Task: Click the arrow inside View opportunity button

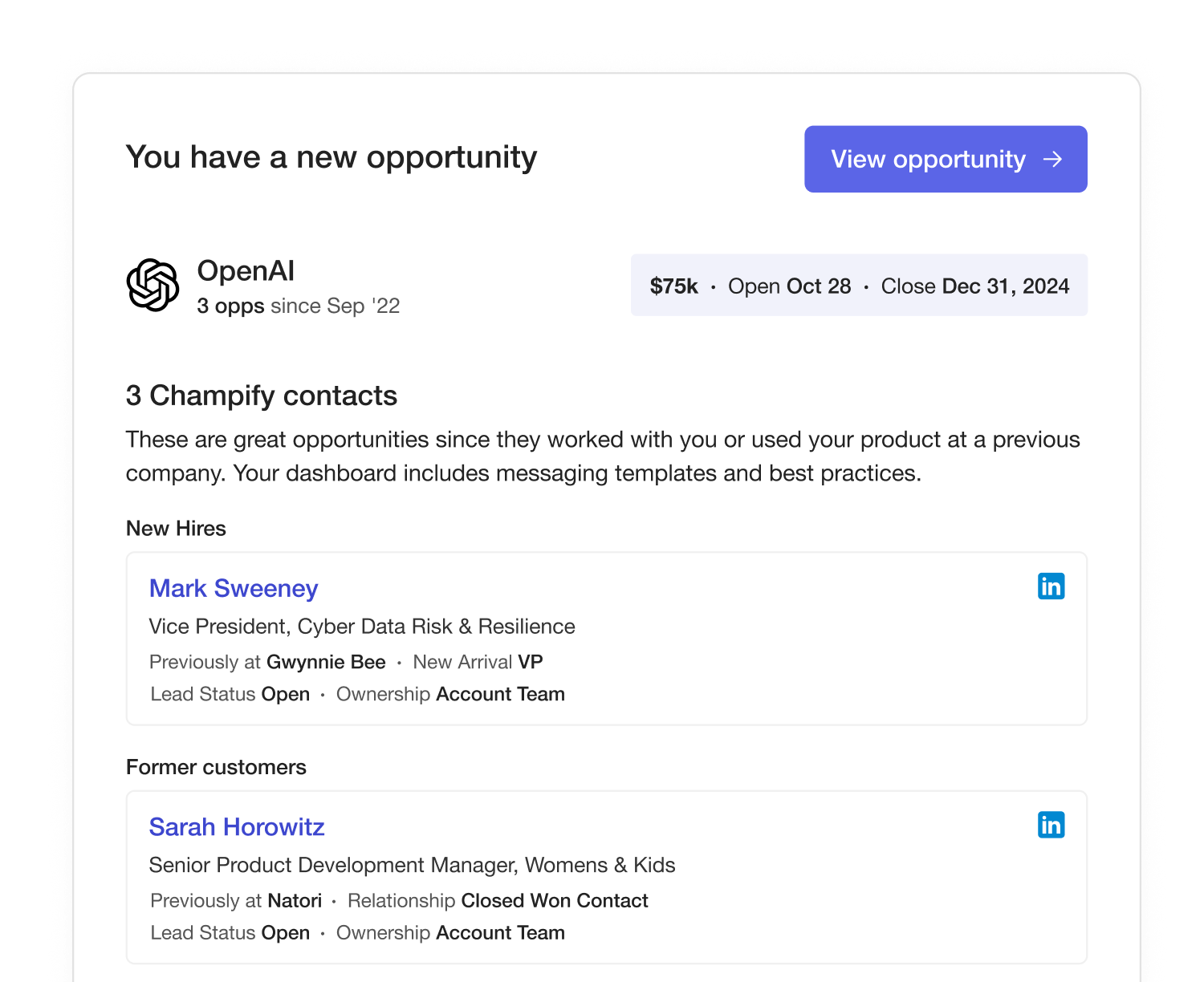Action: (x=1052, y=160)
